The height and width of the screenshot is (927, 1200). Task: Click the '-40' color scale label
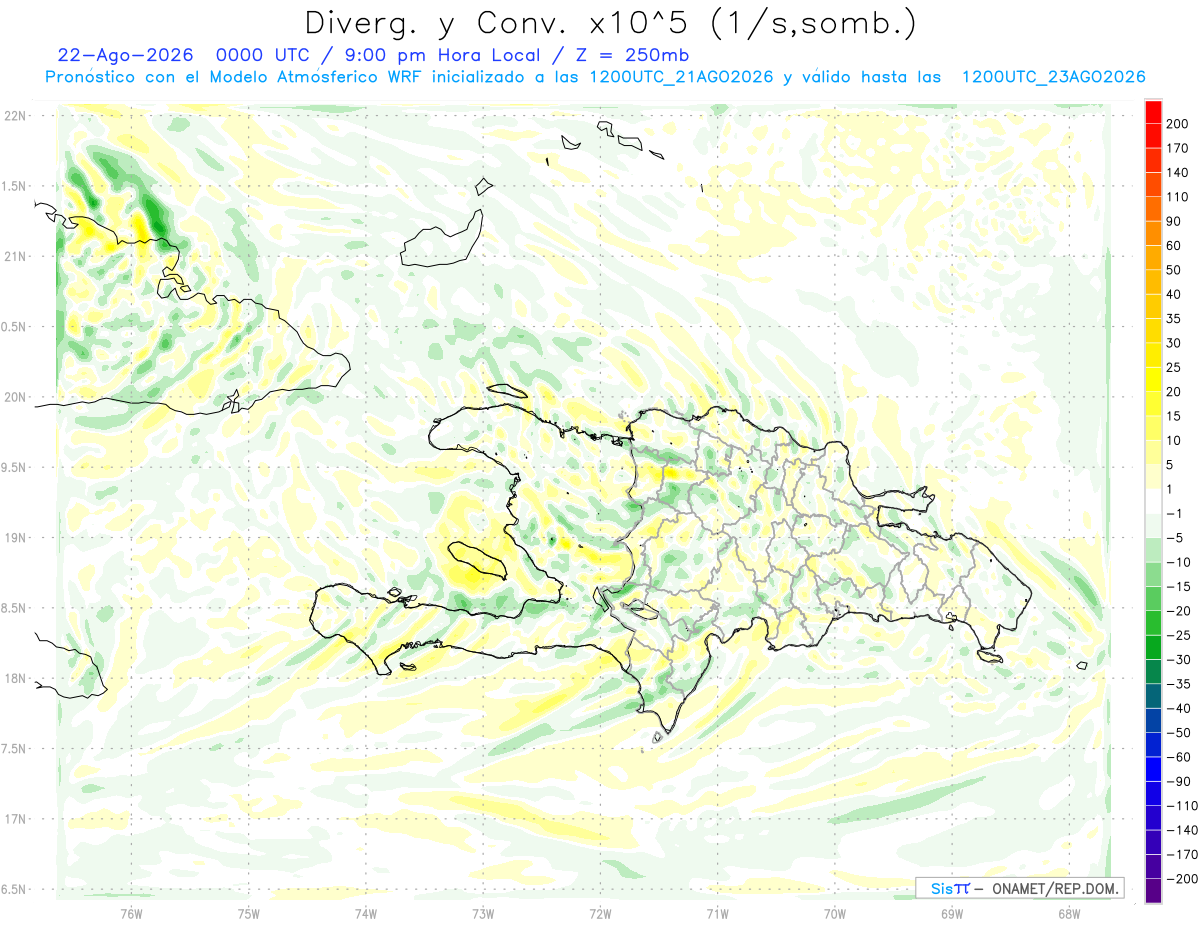point(1178,709)
